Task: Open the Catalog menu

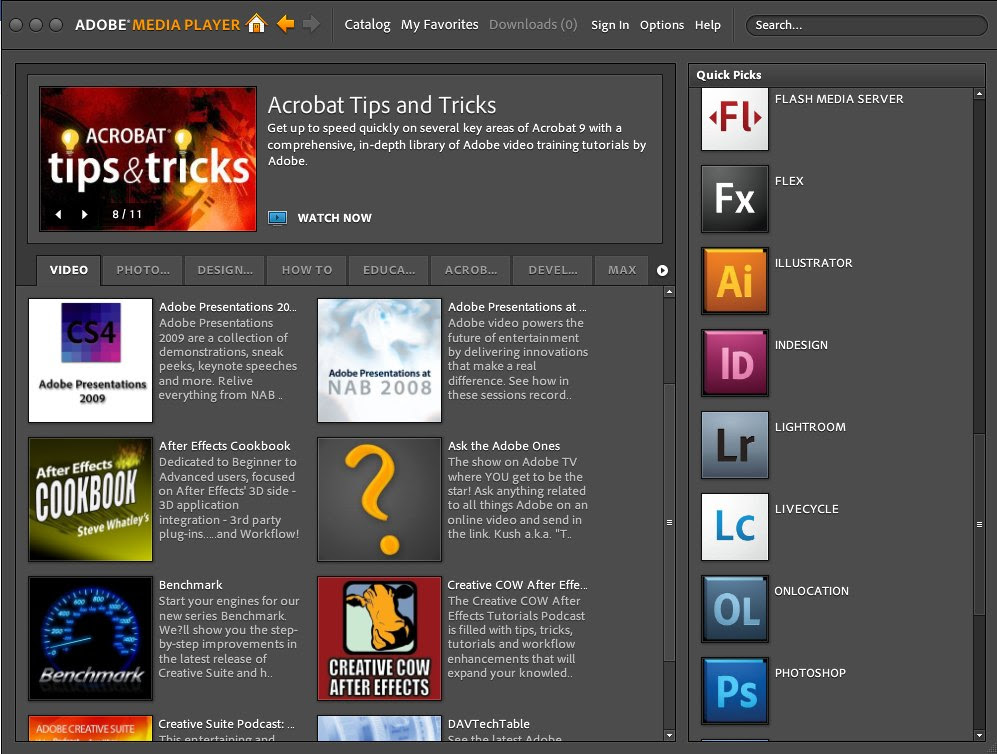Action: pos(368,25)
